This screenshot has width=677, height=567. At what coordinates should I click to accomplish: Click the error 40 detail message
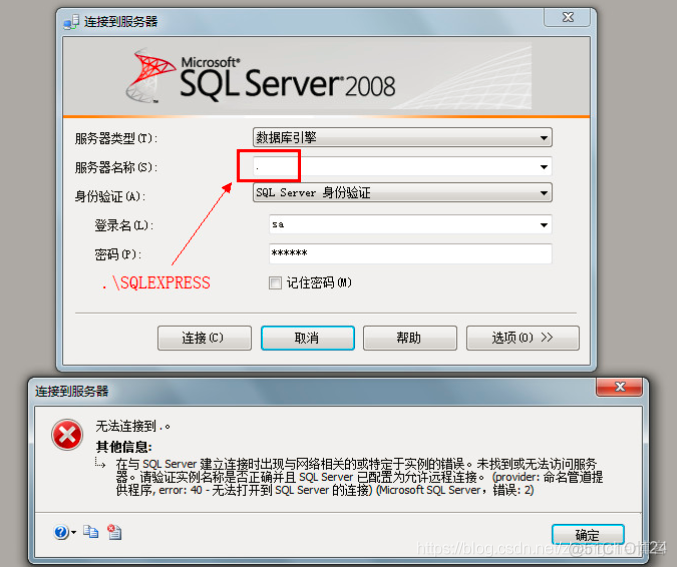[x=359, y=477]
